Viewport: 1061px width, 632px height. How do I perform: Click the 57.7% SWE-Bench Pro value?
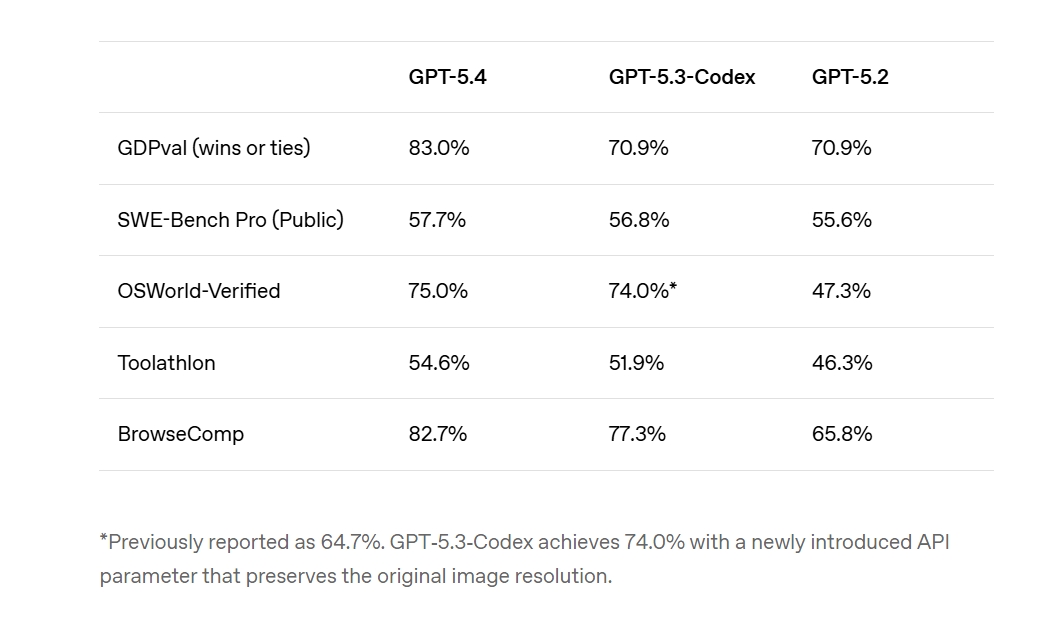pos(437,220)
